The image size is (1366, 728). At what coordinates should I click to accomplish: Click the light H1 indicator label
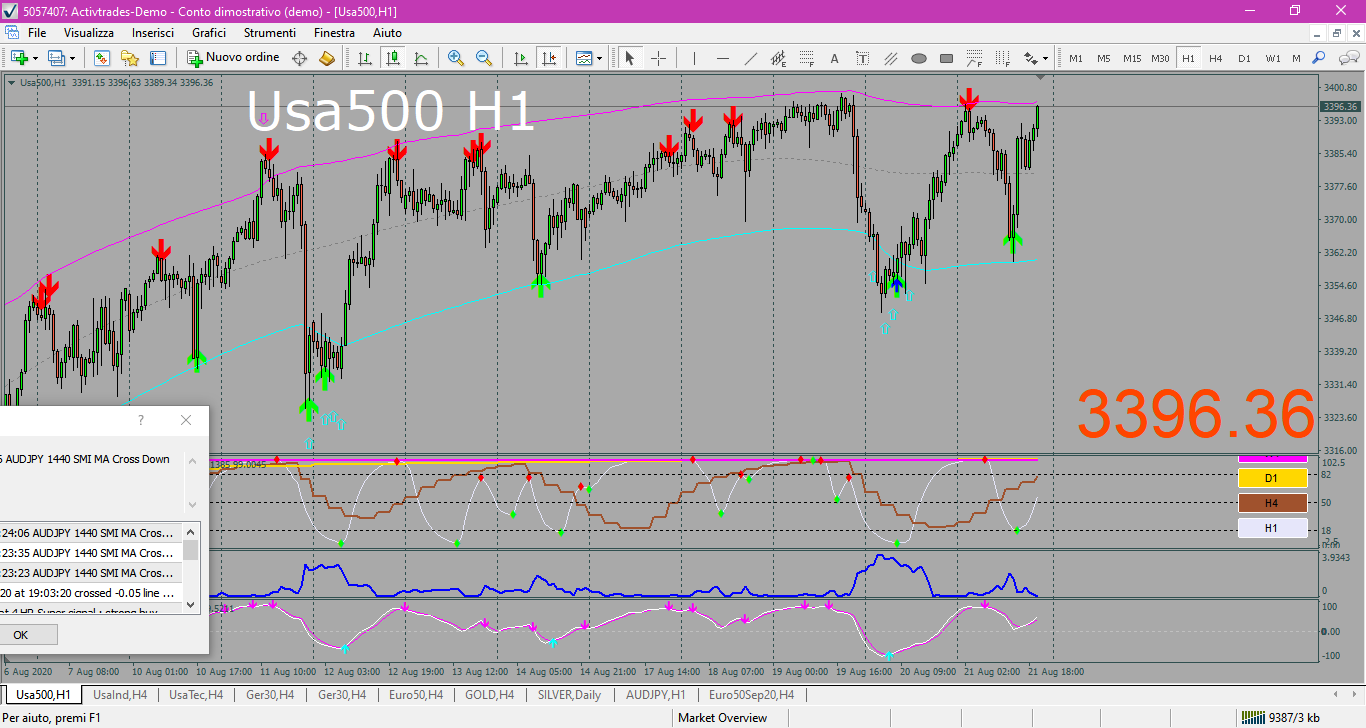(x=1272, y=528)
